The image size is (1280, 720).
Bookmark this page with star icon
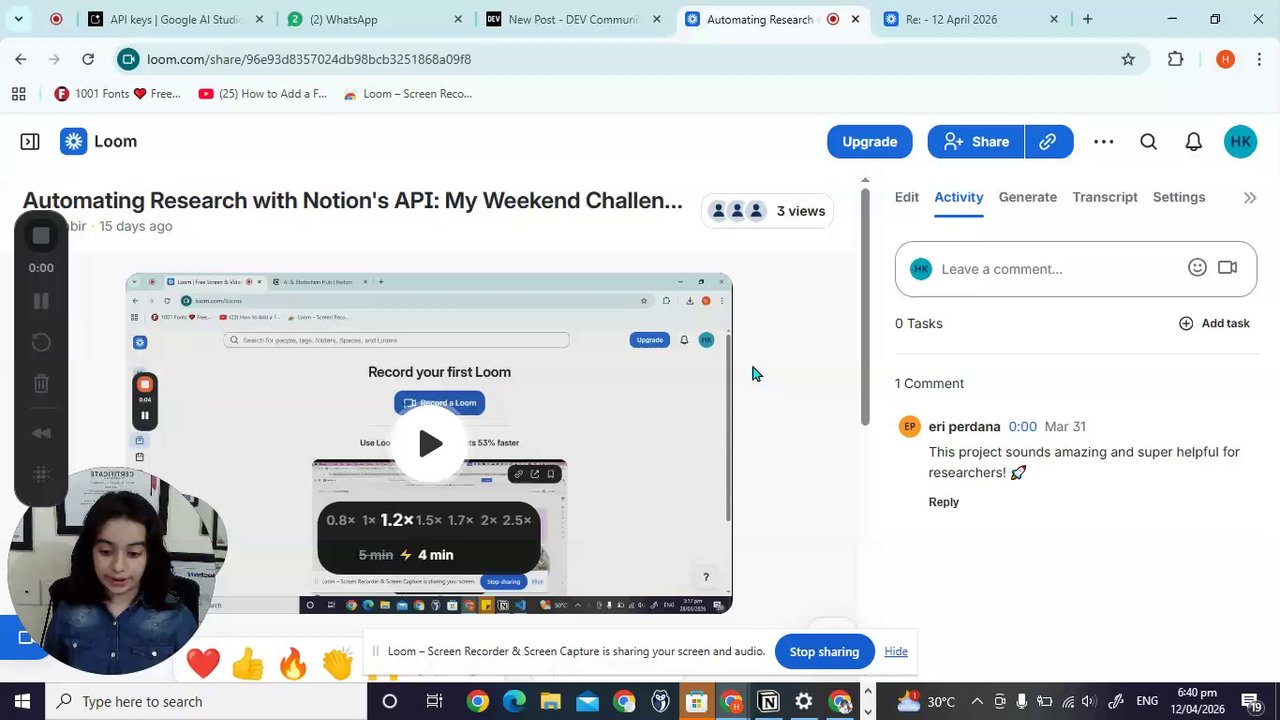tap(1128, 59)
